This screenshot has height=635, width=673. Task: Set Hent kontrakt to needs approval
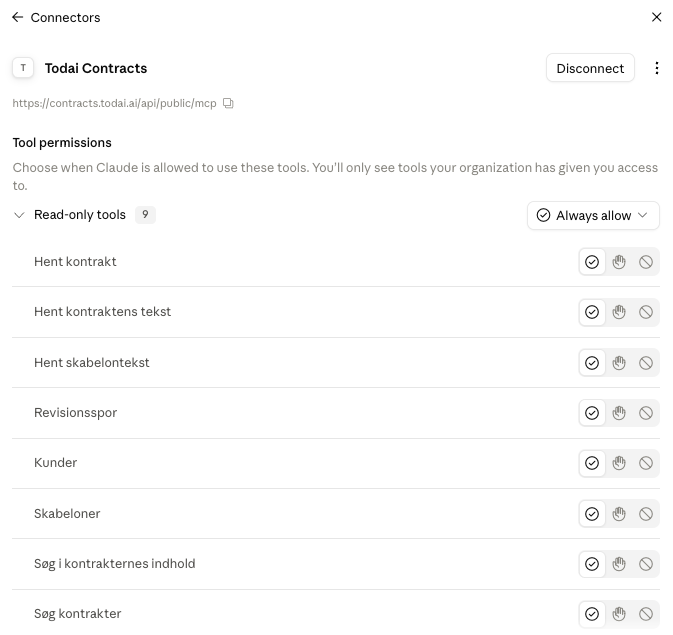pos(618,262)
